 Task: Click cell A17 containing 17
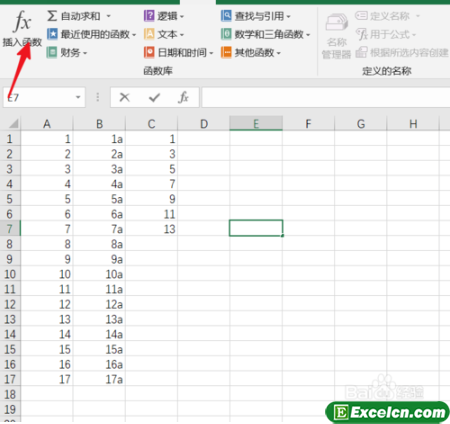click(x=47, y=379)
